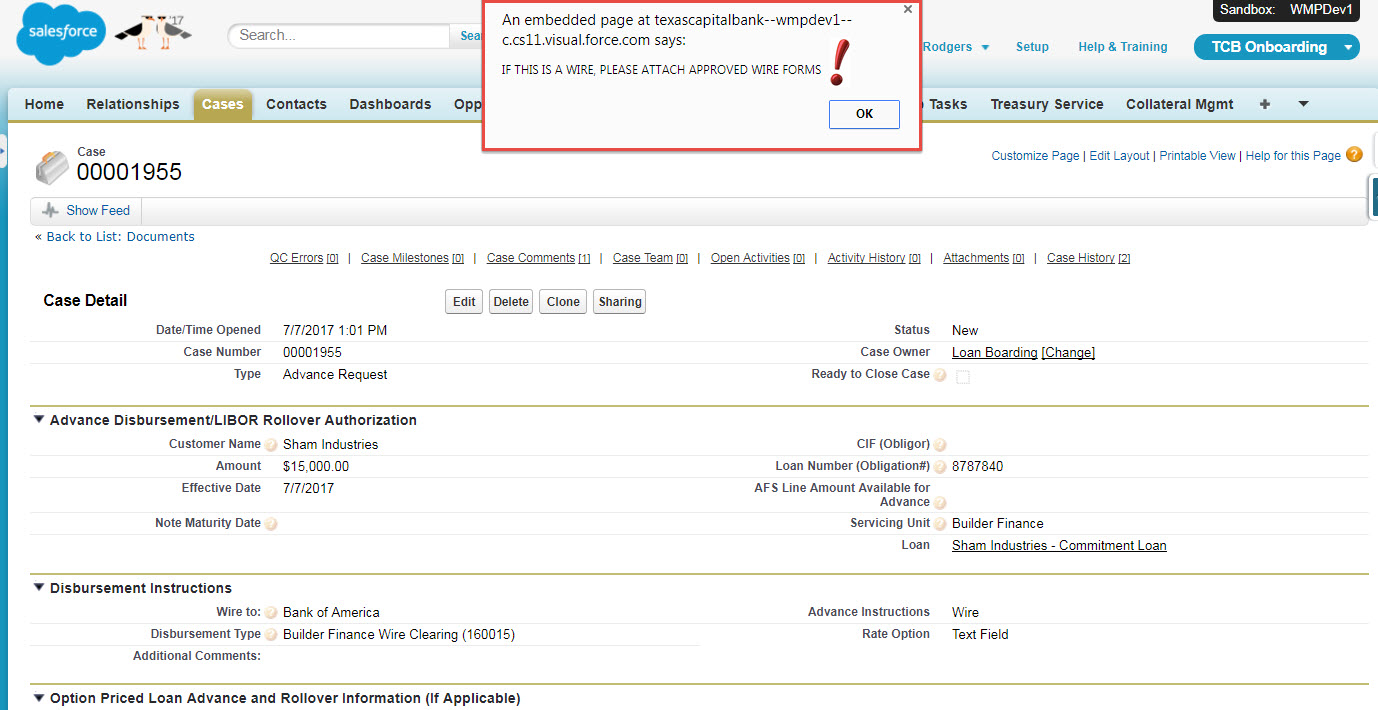Open the Printable View link

click(1197, 156)
